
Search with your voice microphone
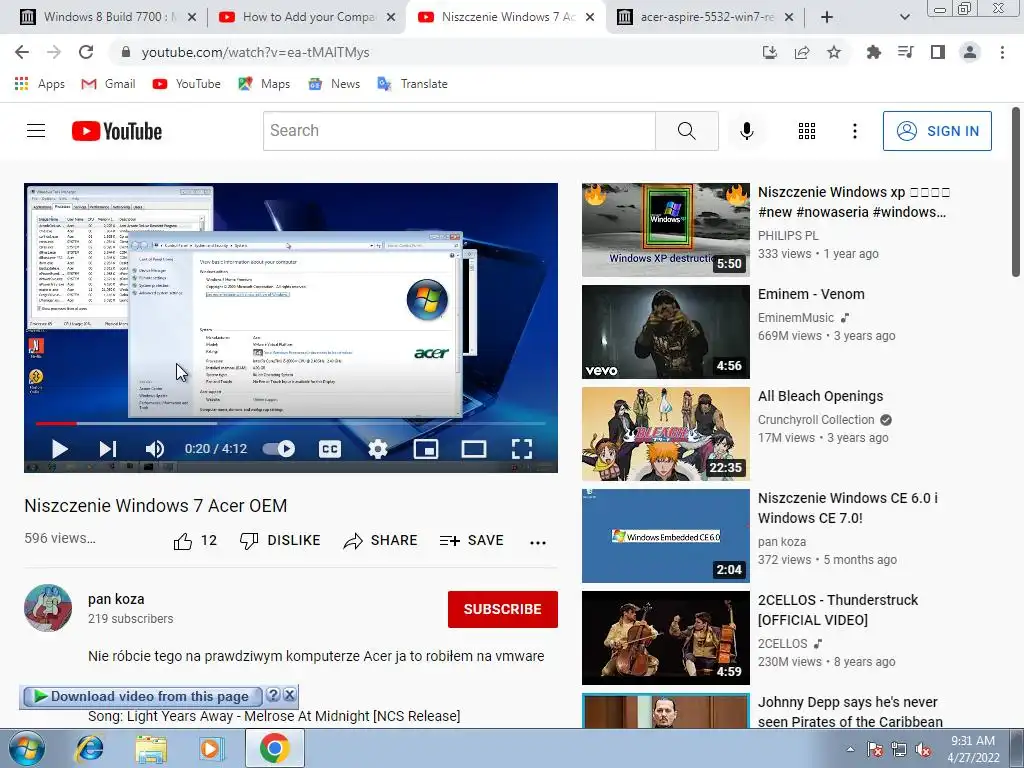(x=746, y=131)
